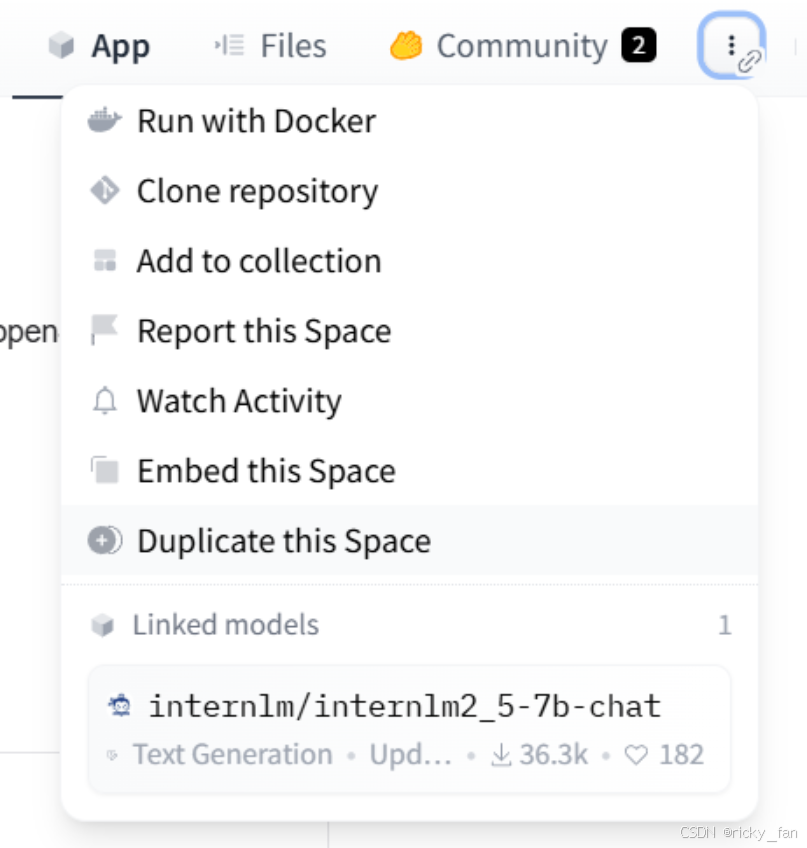Click the flag Report icon
The image size is (807, 848).
point(104,329)
